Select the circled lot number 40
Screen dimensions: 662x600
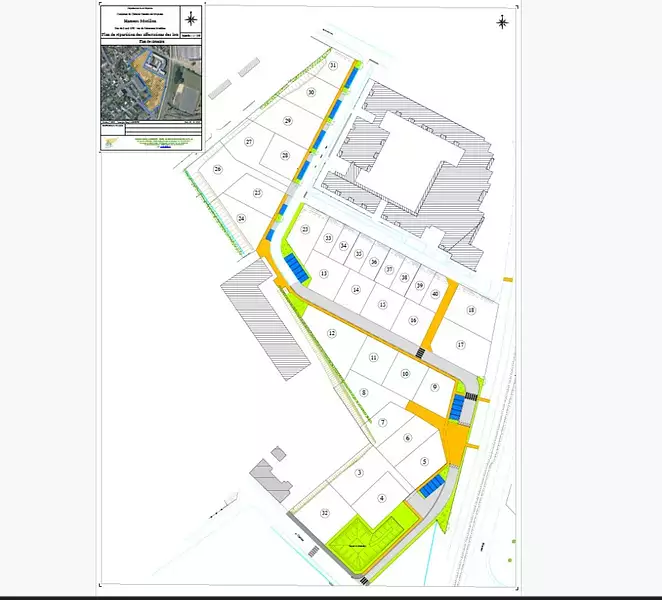point(435,294)
